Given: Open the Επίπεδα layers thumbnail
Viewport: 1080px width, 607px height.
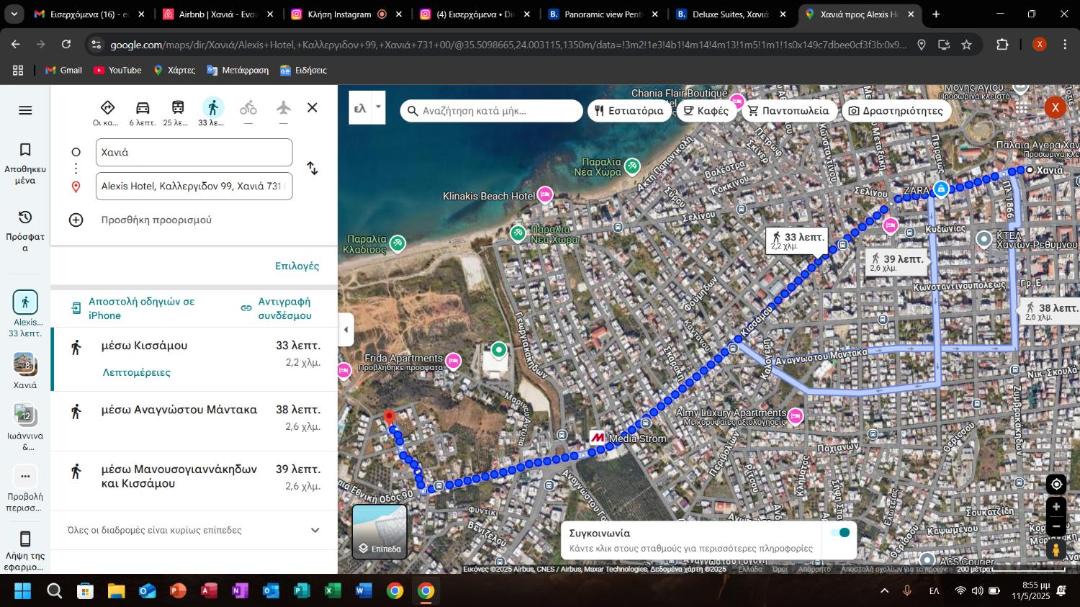Looking at the screenshot, I should [380, 531].
